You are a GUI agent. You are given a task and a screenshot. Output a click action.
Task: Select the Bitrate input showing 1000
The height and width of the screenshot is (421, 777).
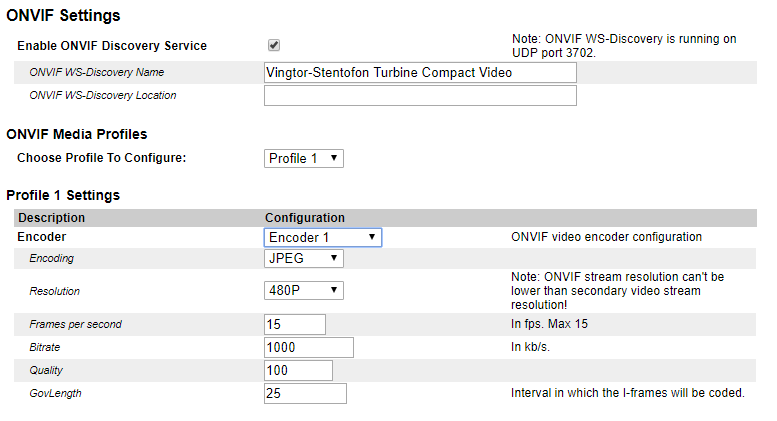click(x=309, y=347)
